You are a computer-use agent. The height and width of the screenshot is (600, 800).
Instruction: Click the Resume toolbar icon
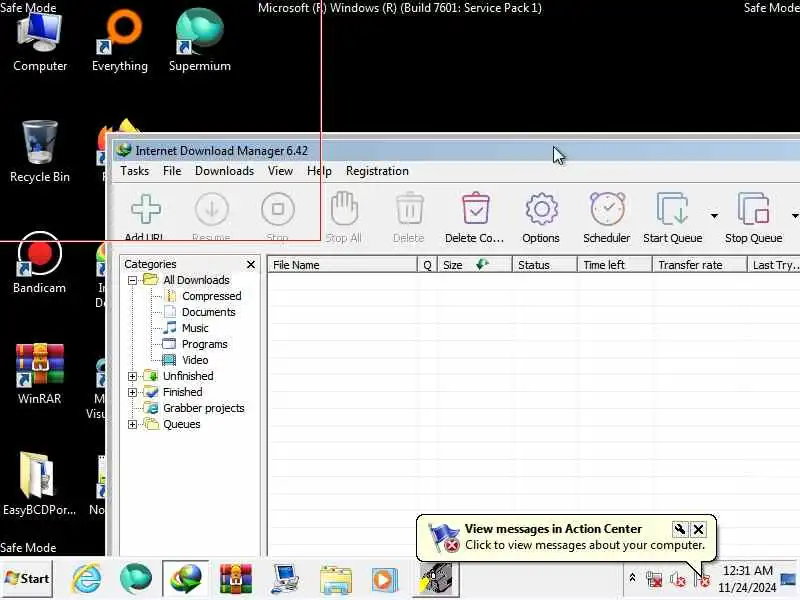pos(211,209)
